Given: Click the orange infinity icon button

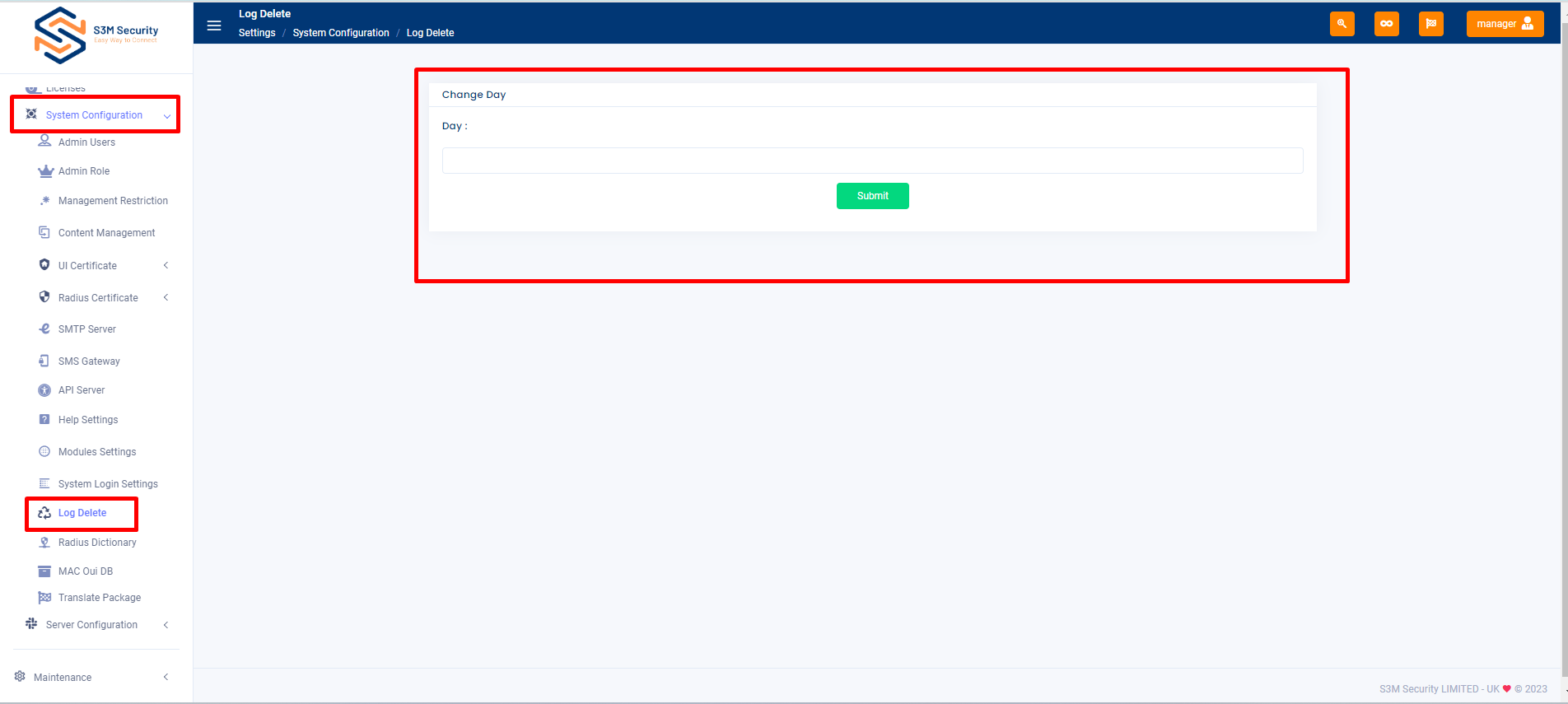Looking at the screenshot, I should point(1387,24).
